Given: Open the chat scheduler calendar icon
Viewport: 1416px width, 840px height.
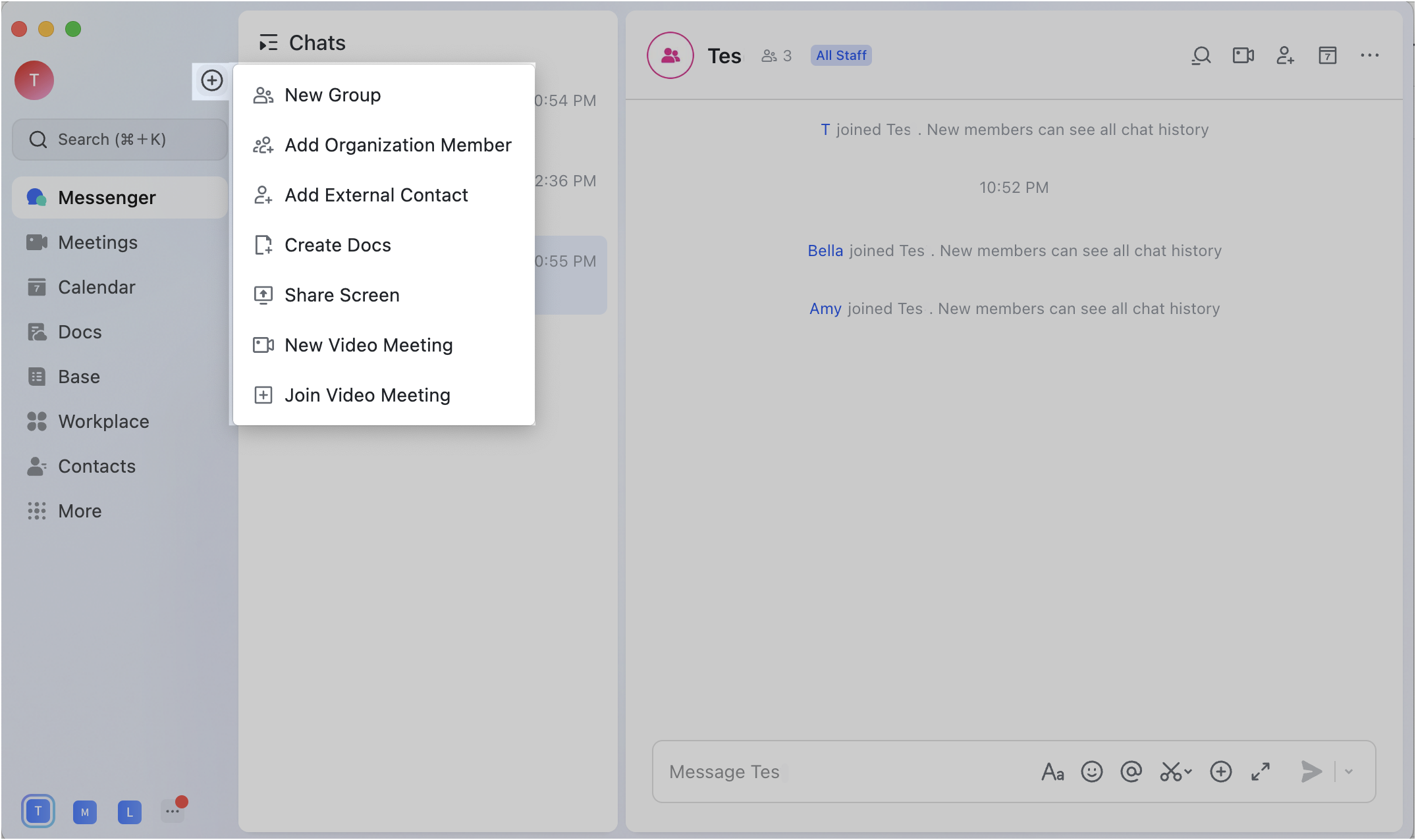Looking at the screenshot, I should [1327, 56].
